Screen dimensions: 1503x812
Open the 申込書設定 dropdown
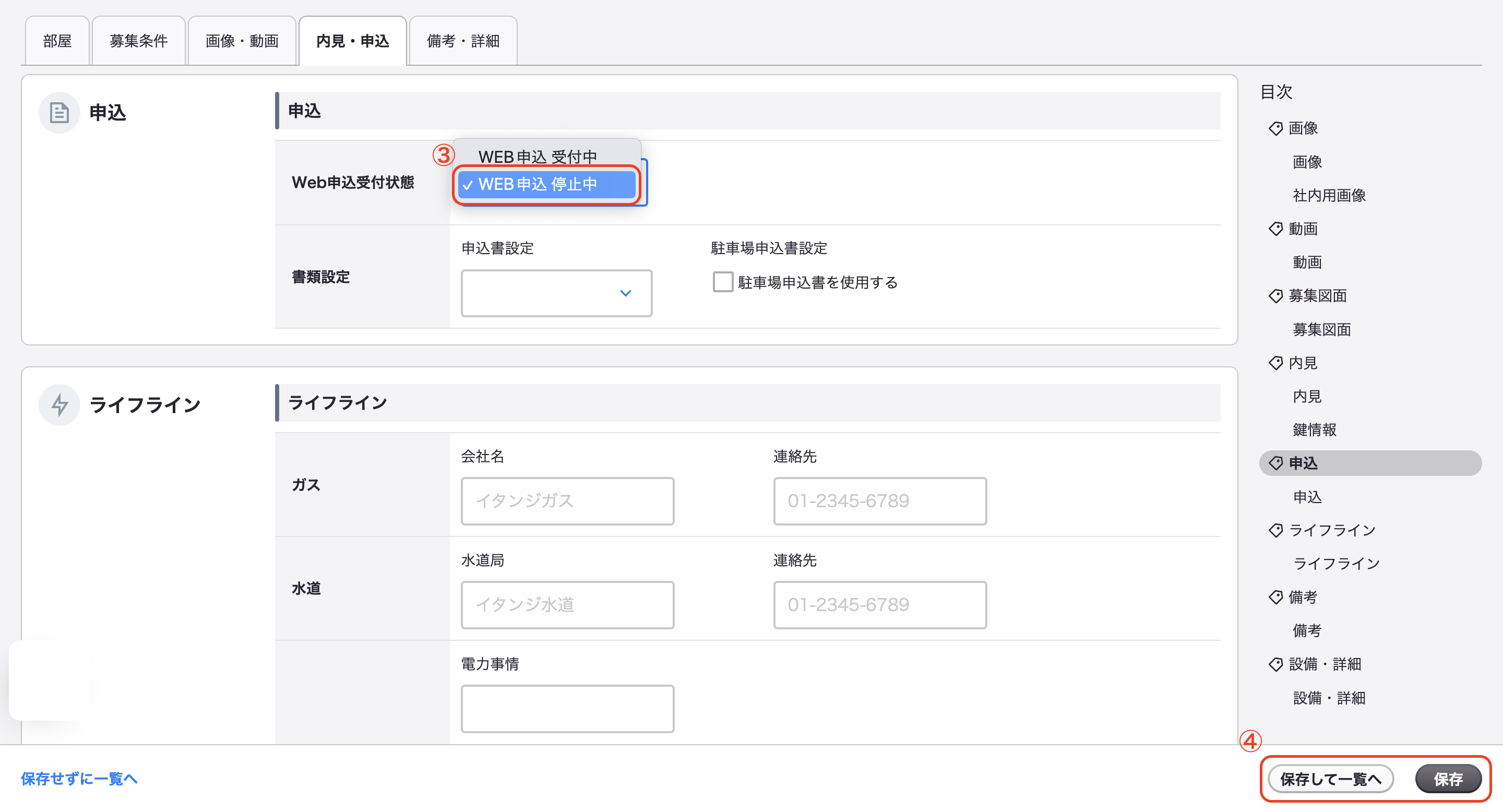click(557, 293)
